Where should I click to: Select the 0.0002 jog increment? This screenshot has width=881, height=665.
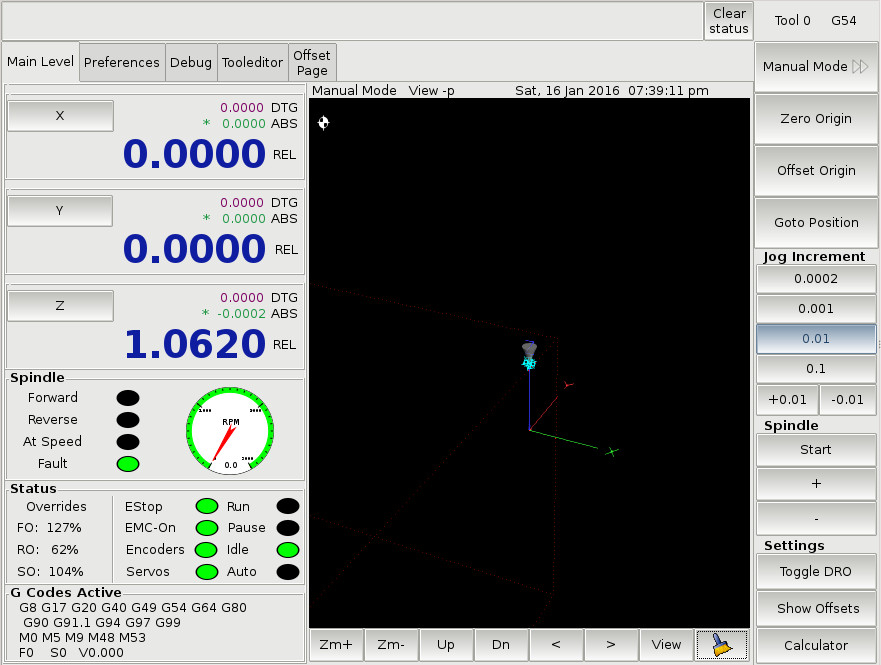(816, 279)
